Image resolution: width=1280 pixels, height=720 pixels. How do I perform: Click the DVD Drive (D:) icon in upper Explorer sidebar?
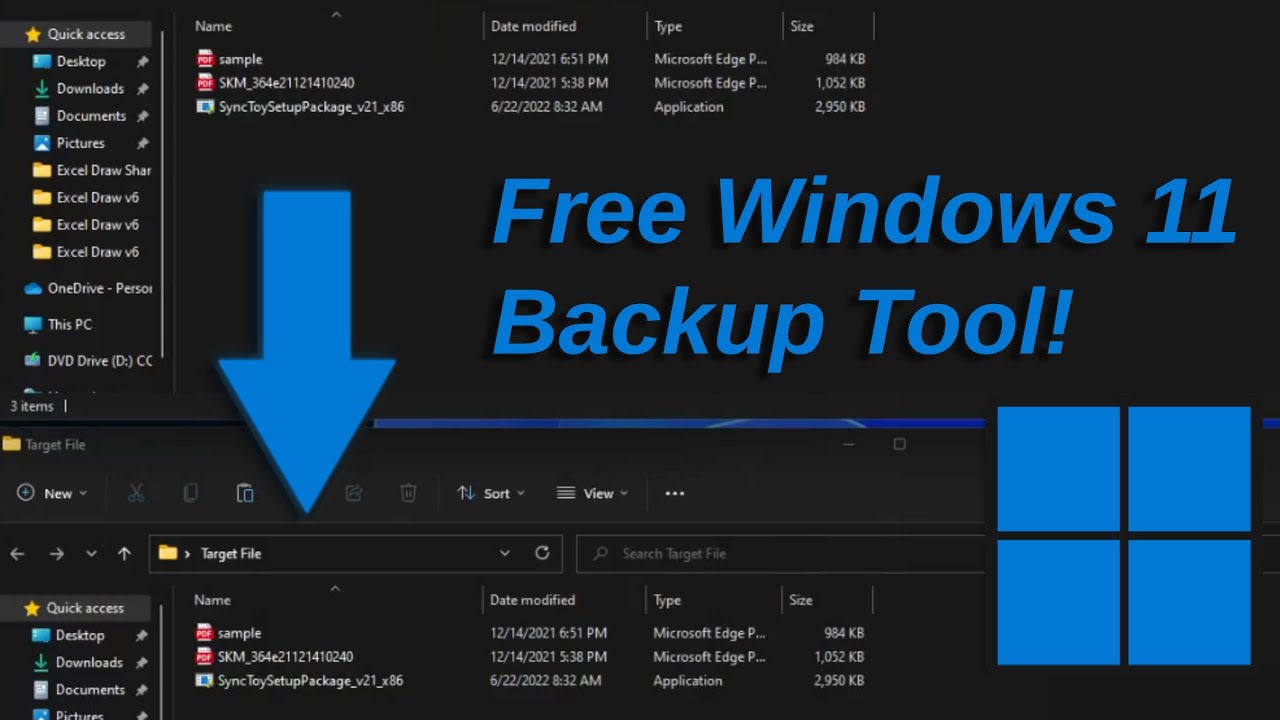point(33,360)
